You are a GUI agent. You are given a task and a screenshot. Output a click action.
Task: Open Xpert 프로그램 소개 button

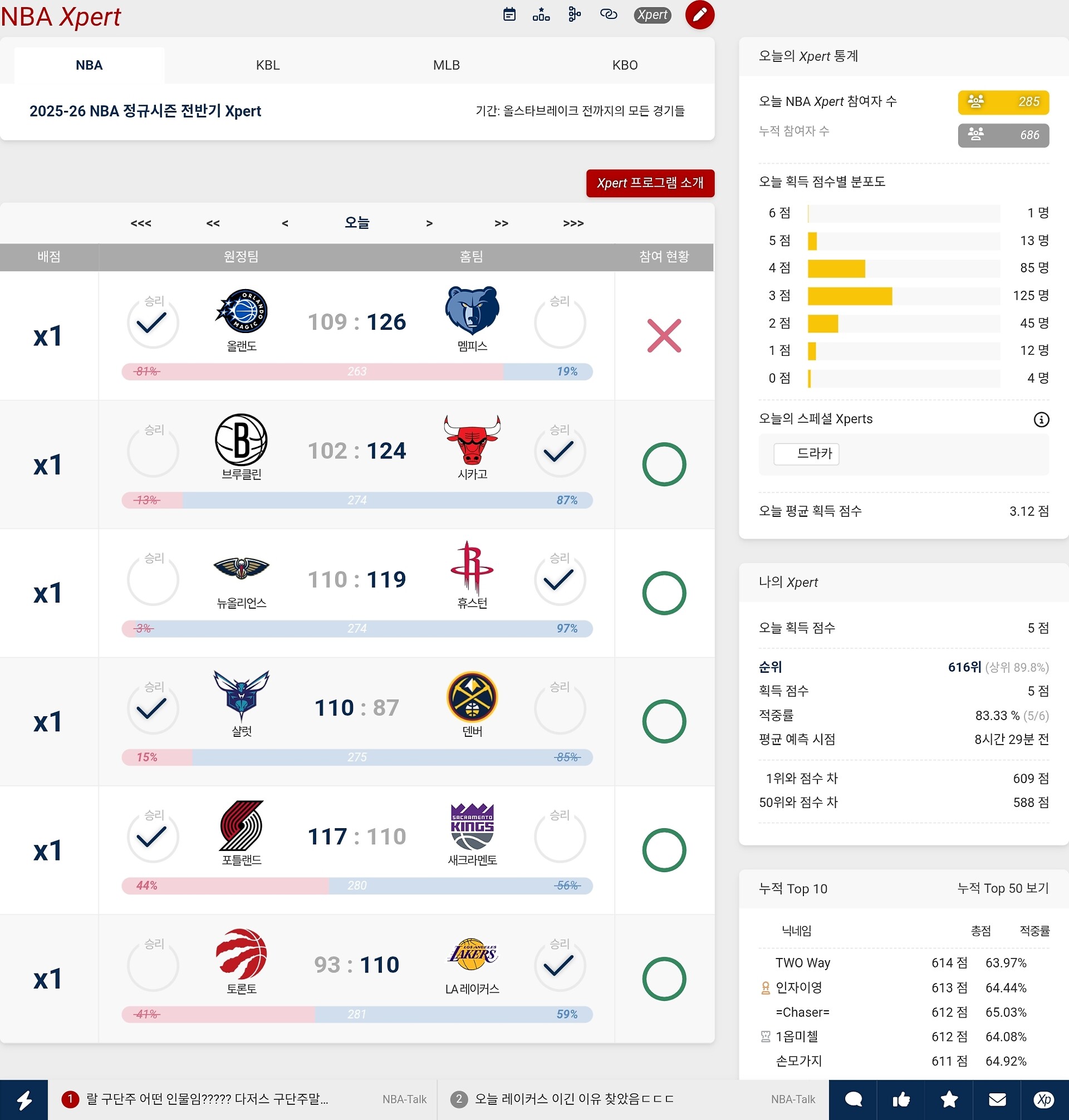[650, 183]
